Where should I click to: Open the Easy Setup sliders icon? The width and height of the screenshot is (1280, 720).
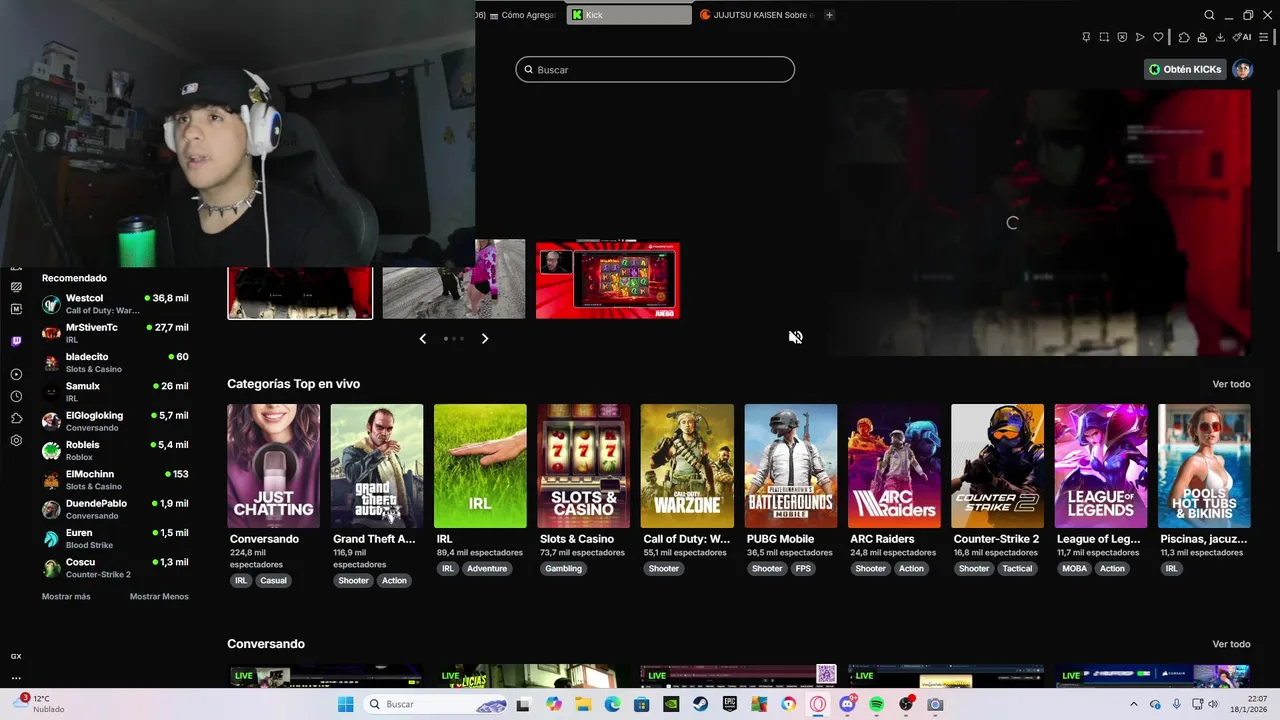[x=1264, y=37]
